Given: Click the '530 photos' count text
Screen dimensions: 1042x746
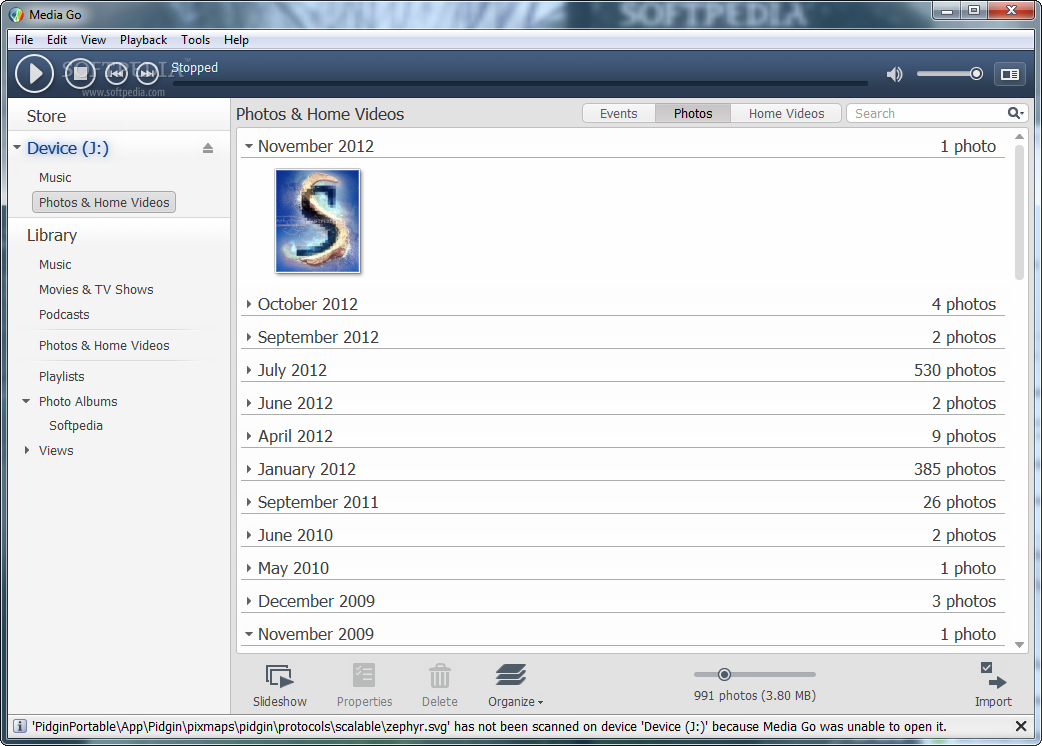Looking at the screenshot, I should coord(954,370).
